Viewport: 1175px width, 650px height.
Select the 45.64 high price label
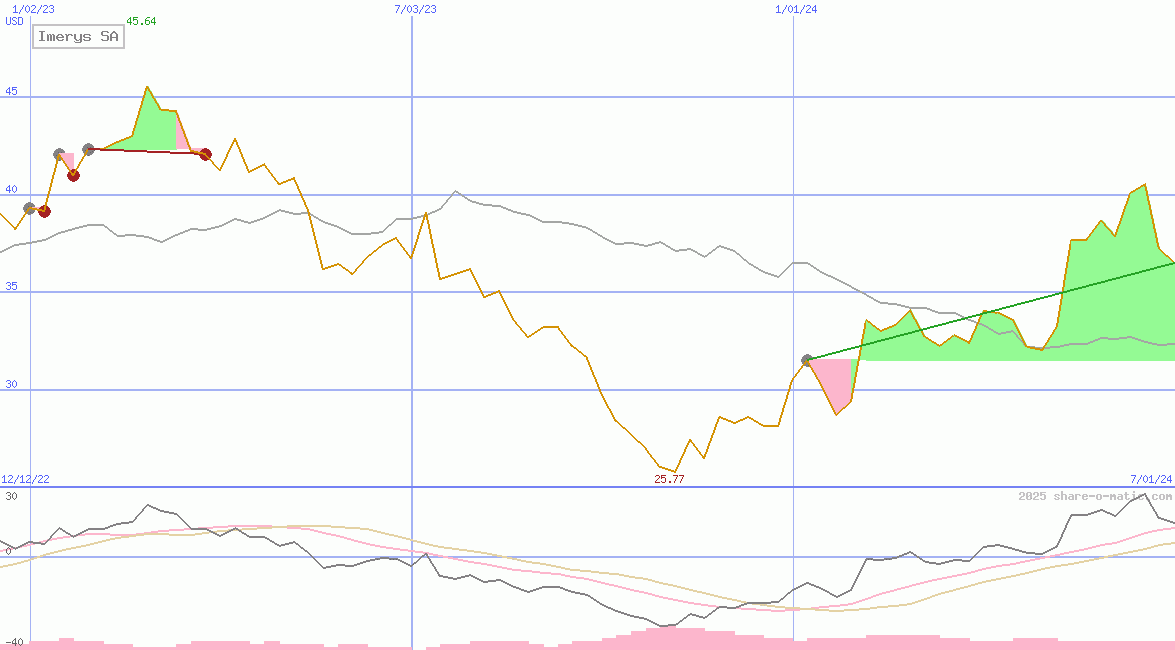(141, 21)
